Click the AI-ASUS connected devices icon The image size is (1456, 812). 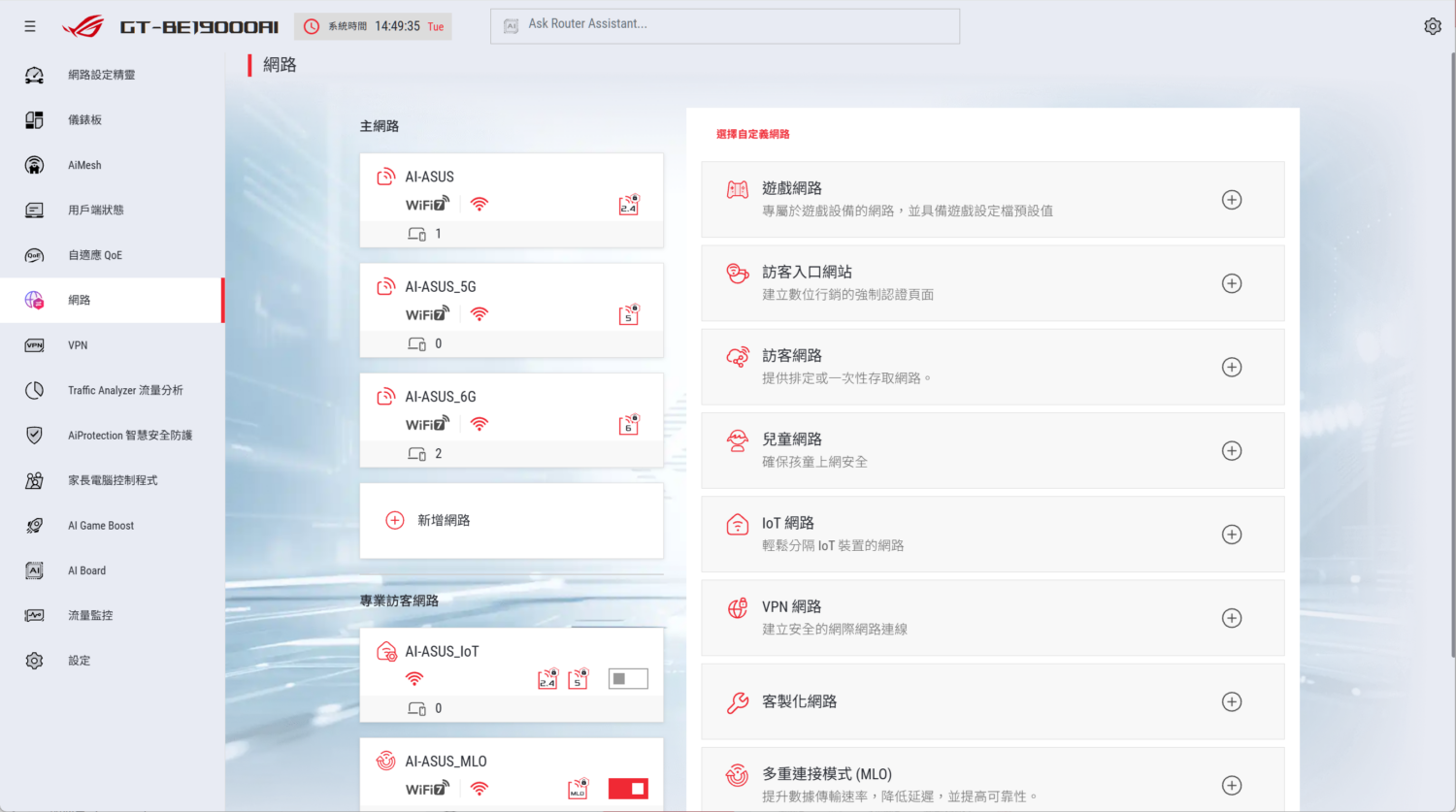[x=417, y=234]
